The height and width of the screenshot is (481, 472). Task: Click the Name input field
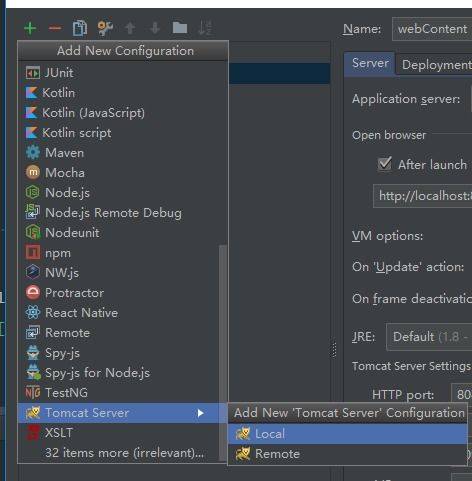432,29
